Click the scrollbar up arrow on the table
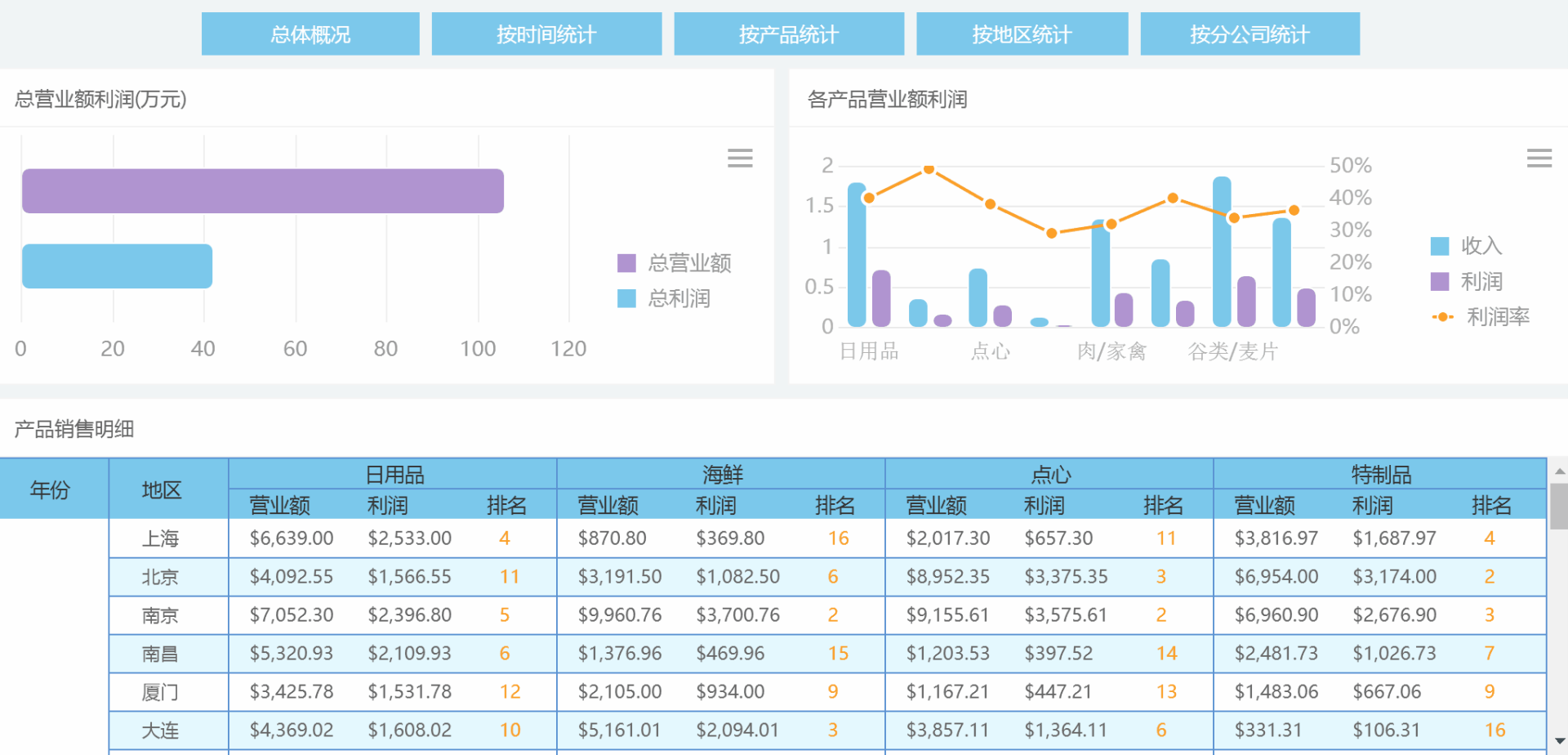The width and height of the screenshot is (1568, 755). coord(1561,470)
